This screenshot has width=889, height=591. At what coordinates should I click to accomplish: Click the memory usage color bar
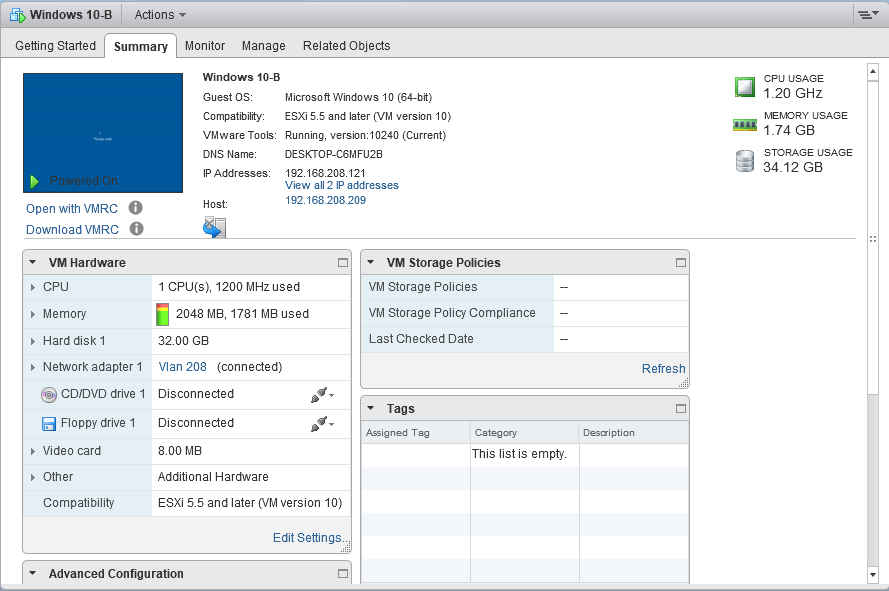coord(163,314)
